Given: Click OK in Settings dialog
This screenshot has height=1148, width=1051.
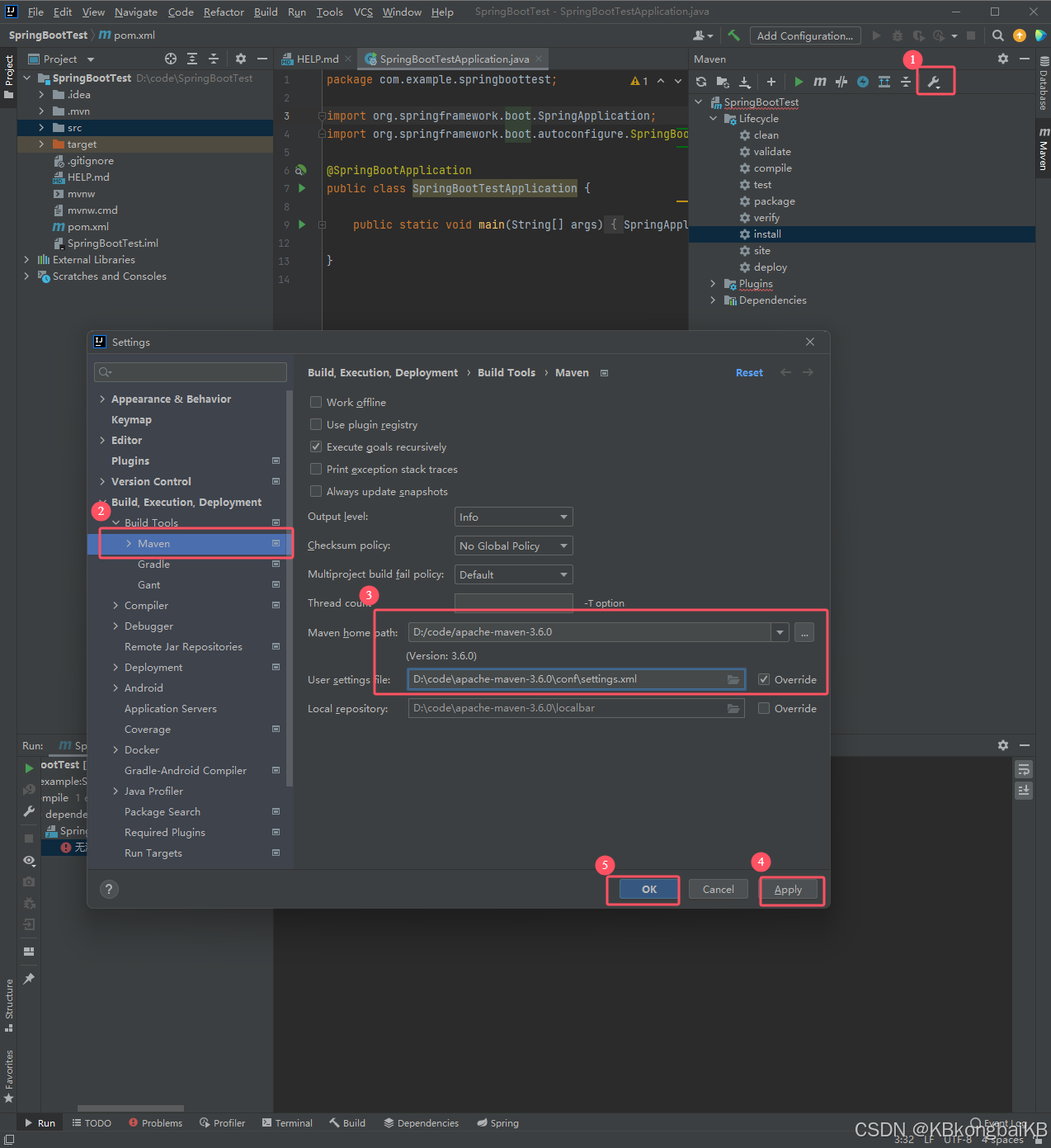Looking at the screenshot, I should pos(649,889).
